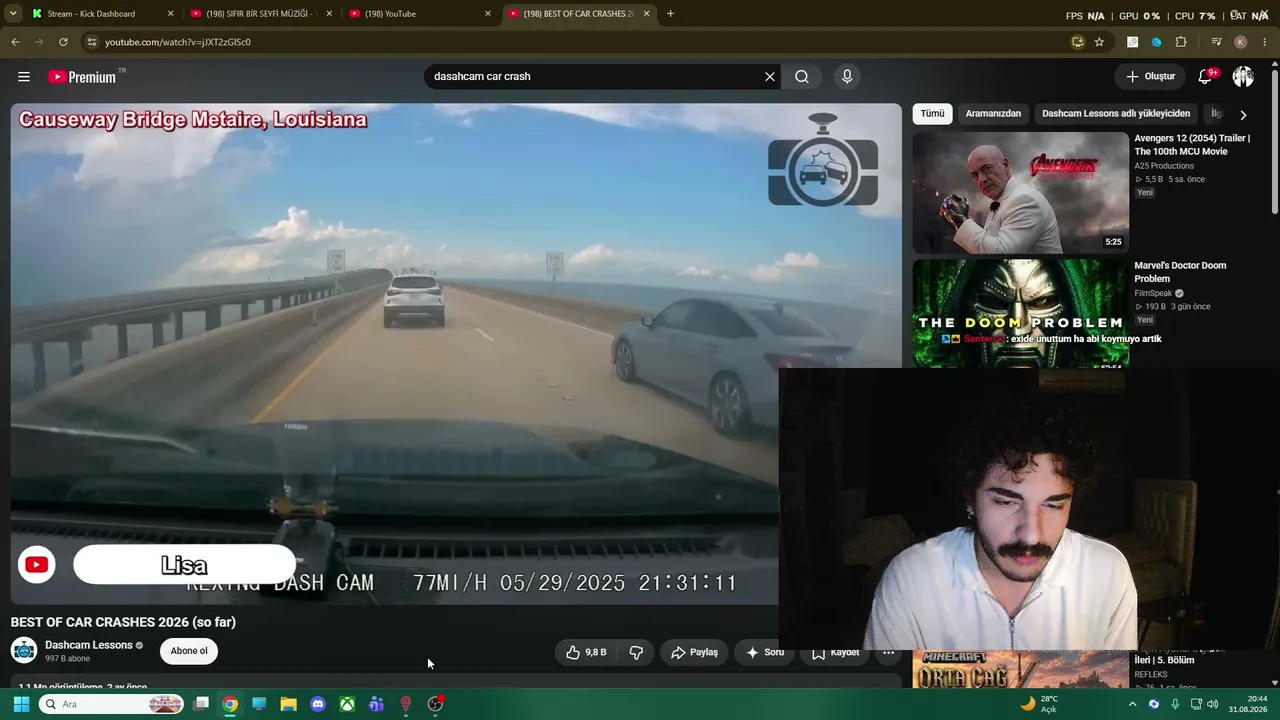Like the video (9,8 B)

pos(586,652)
